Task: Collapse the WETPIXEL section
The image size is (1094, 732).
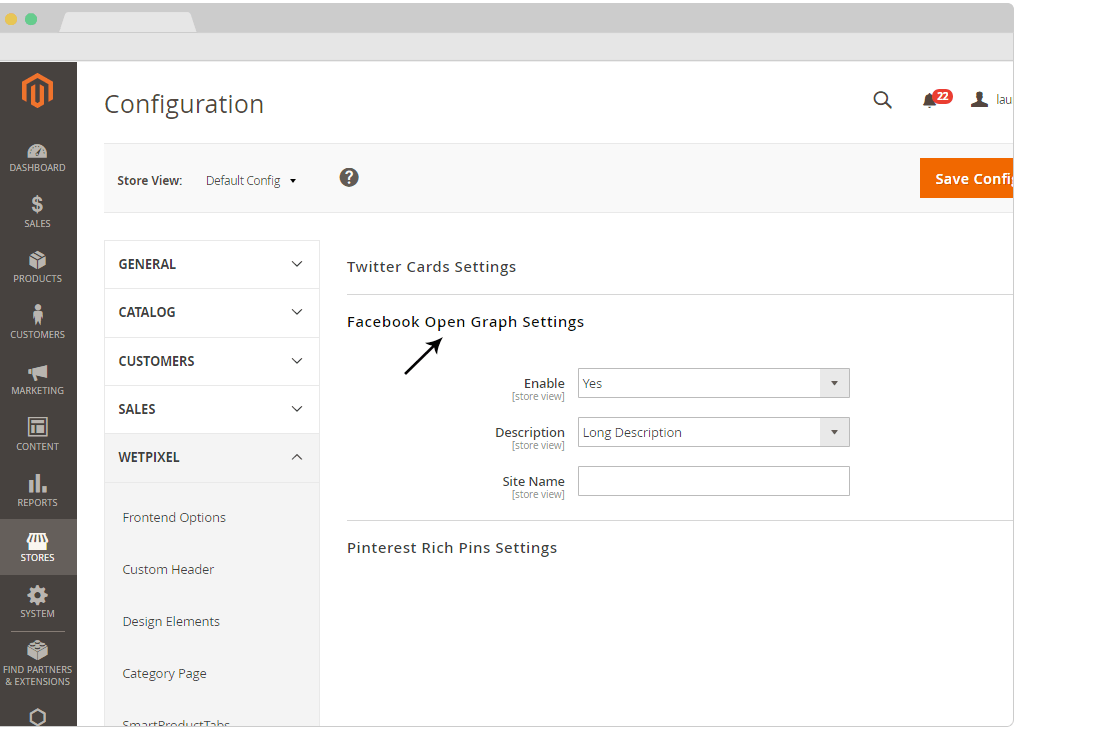Action: 211,458
